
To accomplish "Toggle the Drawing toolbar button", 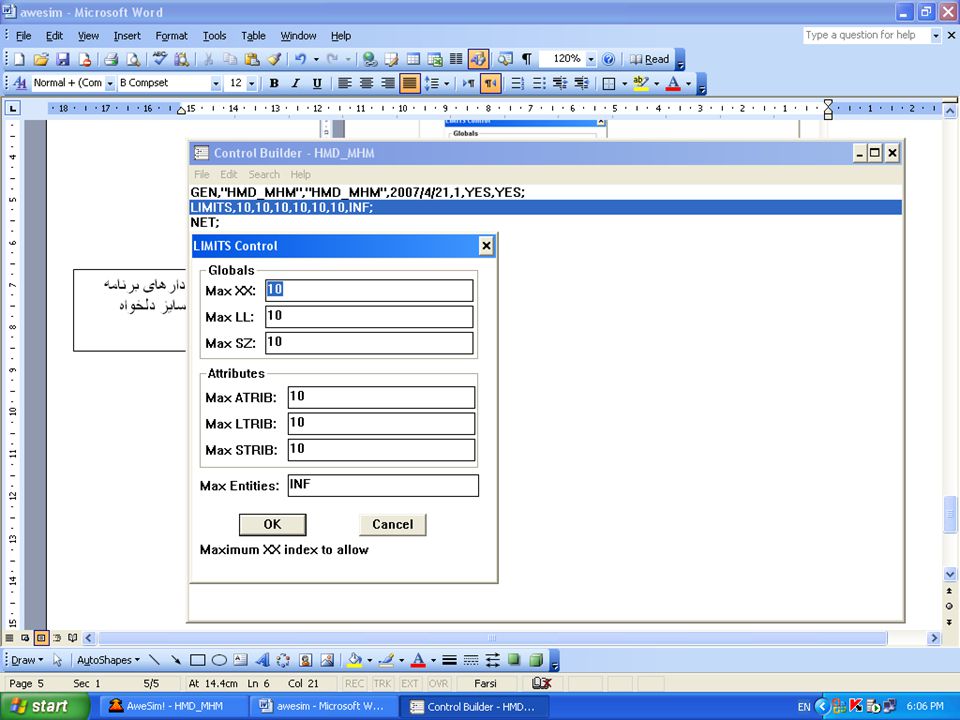I will point(478,59).
